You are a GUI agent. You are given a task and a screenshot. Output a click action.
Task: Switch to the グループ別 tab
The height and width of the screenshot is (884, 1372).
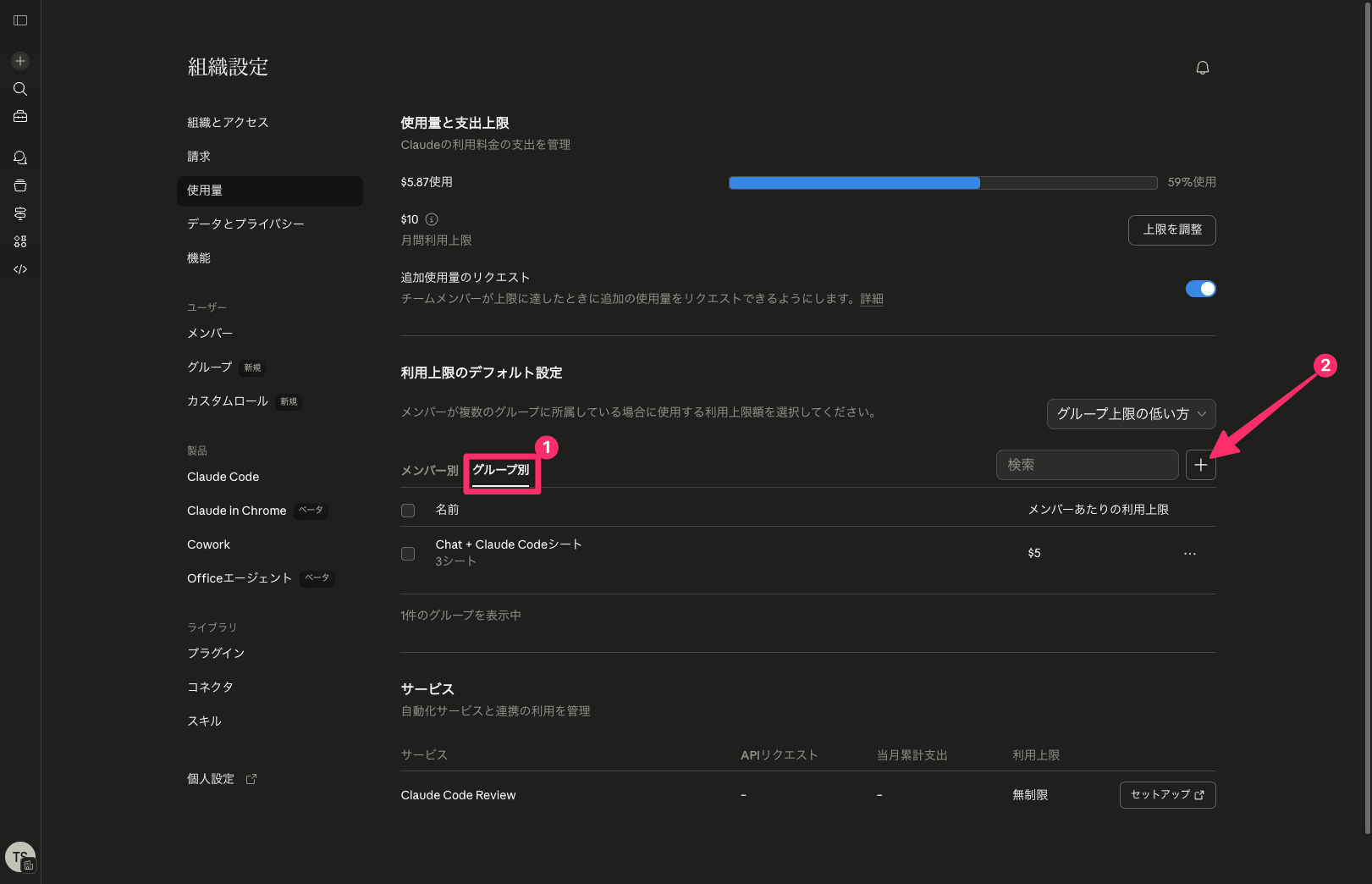click(x=501, y=470)
